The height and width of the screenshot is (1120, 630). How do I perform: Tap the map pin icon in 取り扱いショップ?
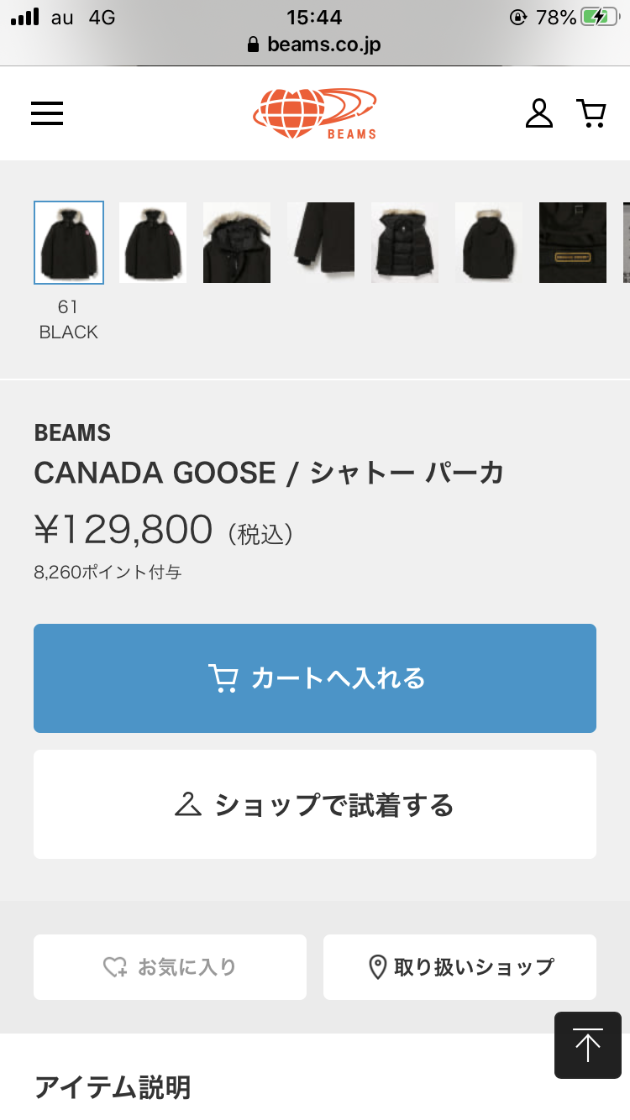377,967
